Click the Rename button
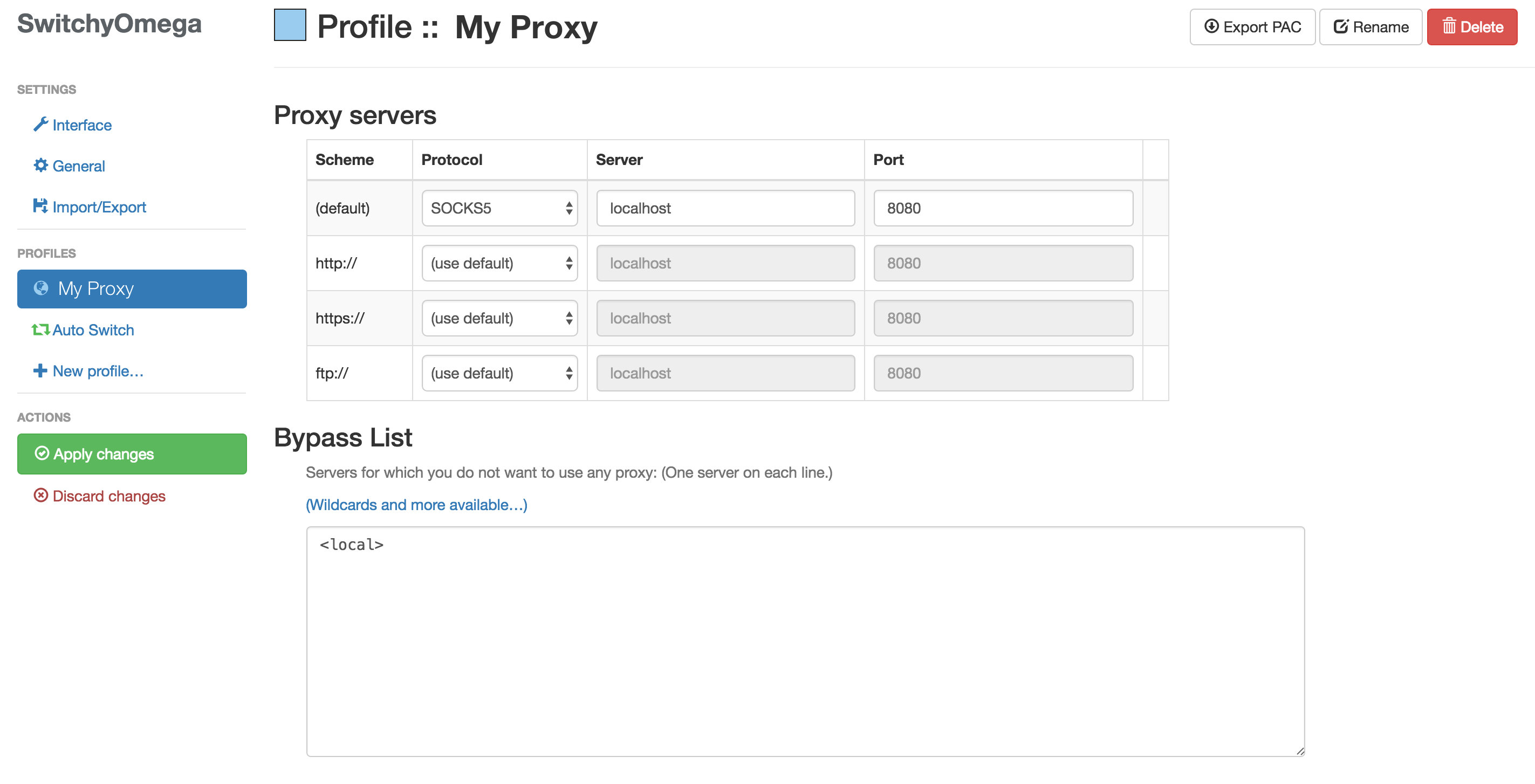 1370,27
